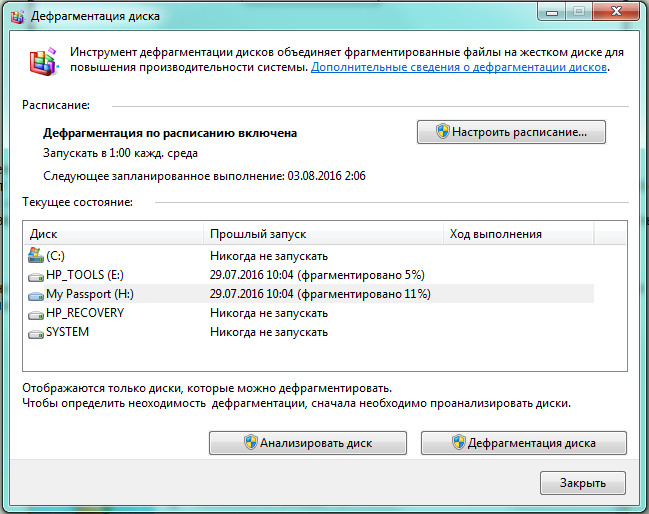Viewport: 649px width, 514px height.
Task: Minimize the Дефрагментация диска window
Action: (x=552, y=12)
